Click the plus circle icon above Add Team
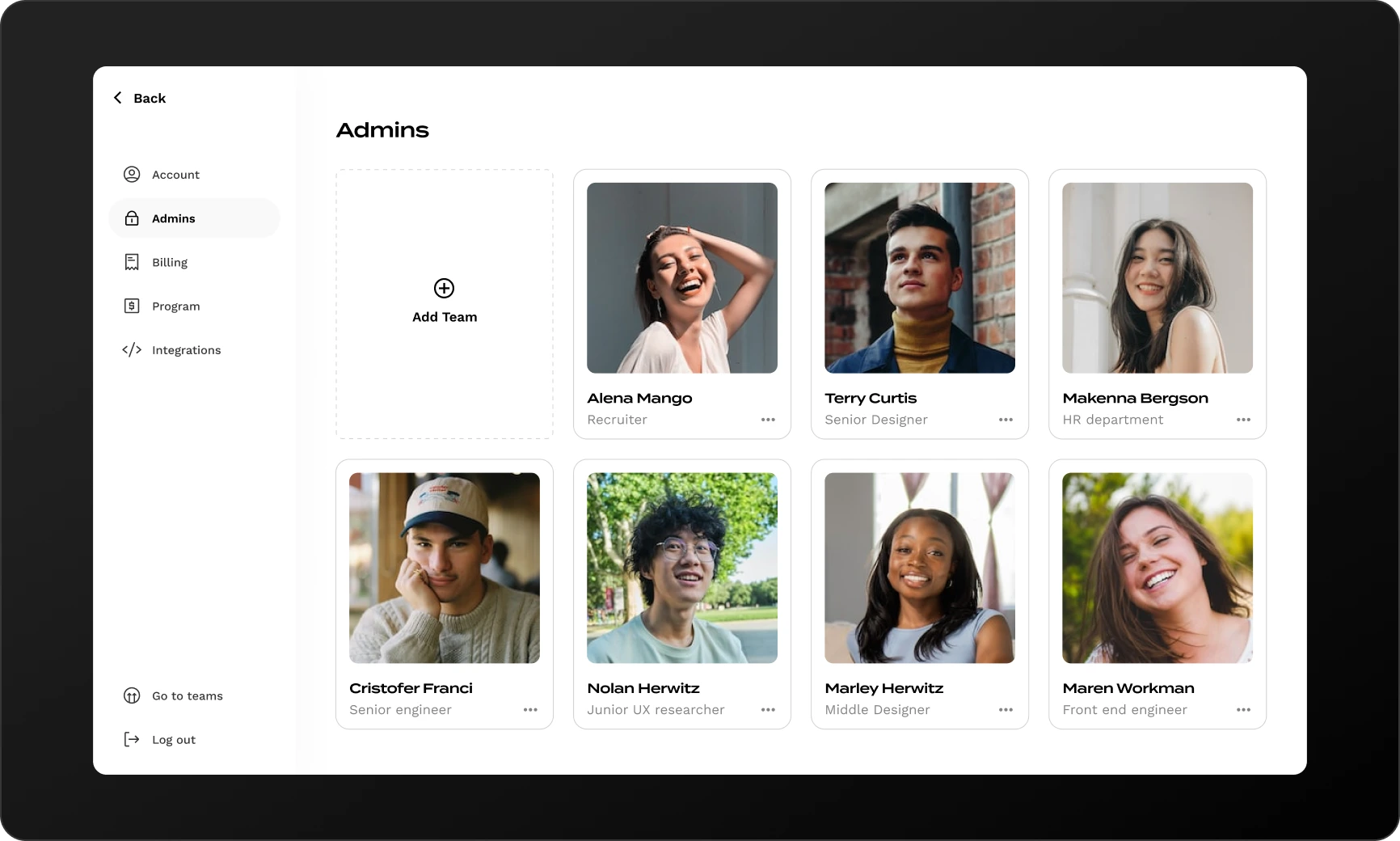 [445, 288]
